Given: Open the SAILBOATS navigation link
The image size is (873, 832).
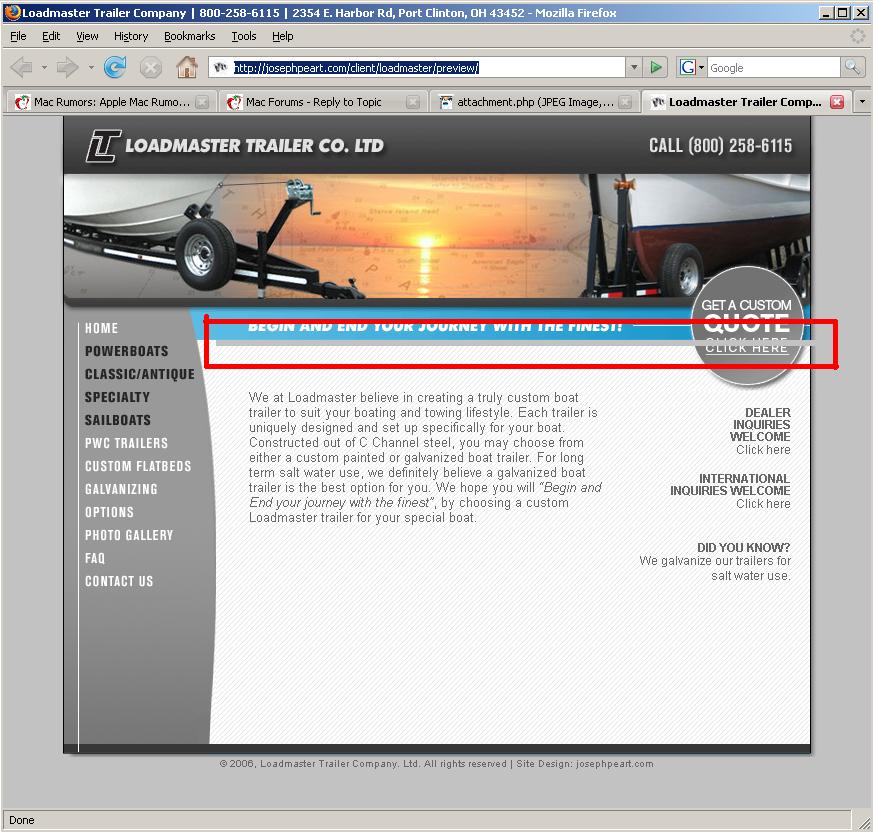Looking at the screenshot, I should 117,420.
